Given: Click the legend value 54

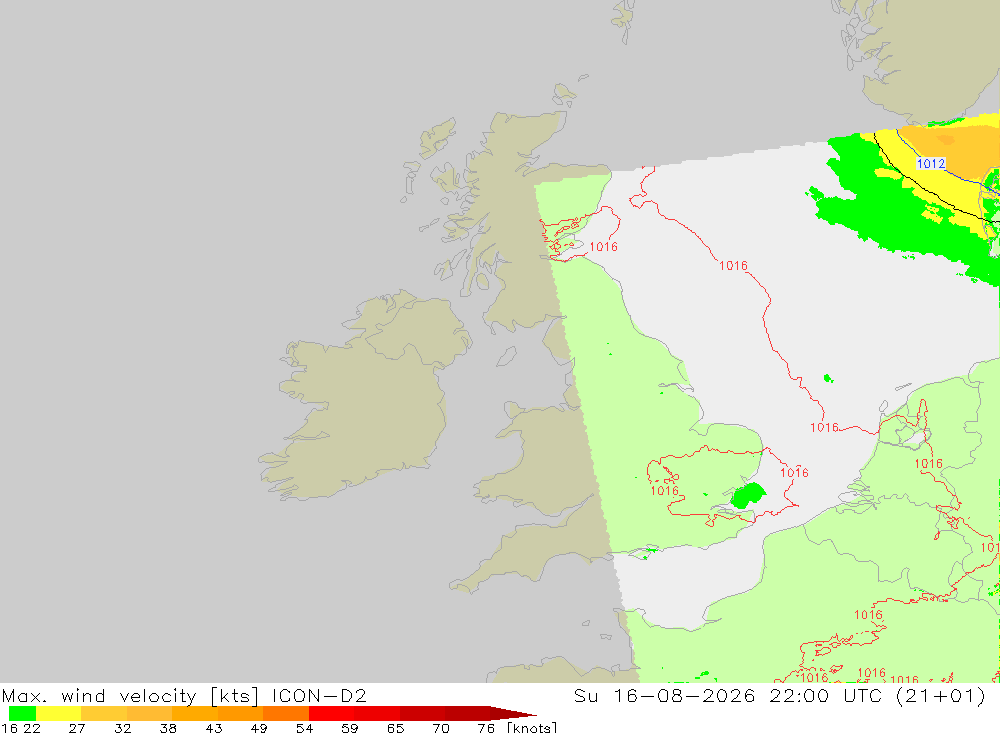Looking at the screenshot, I should 304,728.
